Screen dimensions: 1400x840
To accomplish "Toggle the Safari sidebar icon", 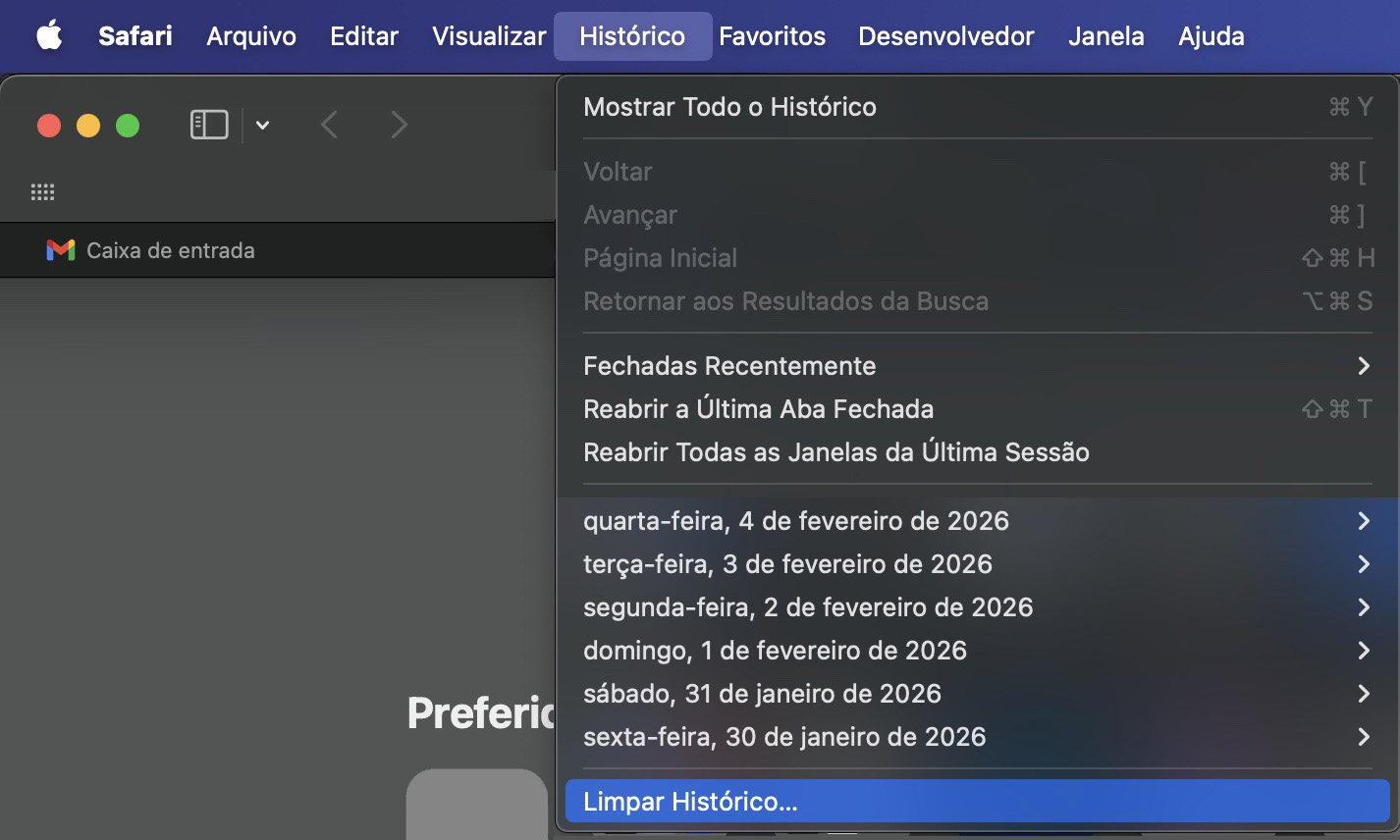I will click(208, 125).
